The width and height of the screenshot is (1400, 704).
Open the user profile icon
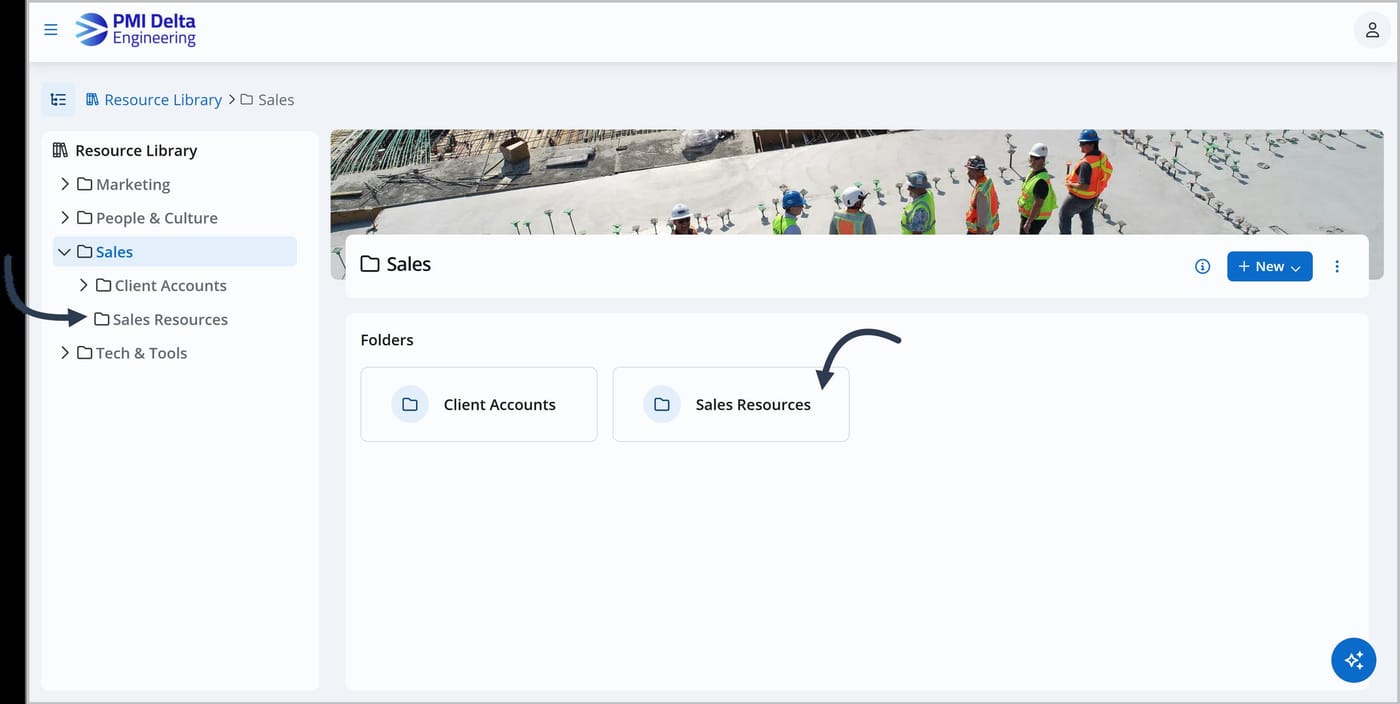click(x=1372, y=30)
